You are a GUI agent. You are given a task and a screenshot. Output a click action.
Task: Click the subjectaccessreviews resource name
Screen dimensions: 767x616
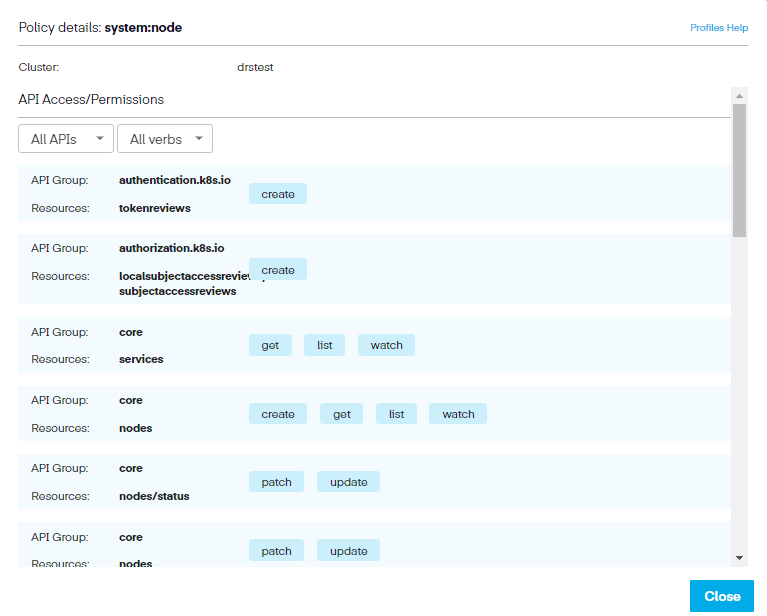pyautogui.click(x=177, y=291)
